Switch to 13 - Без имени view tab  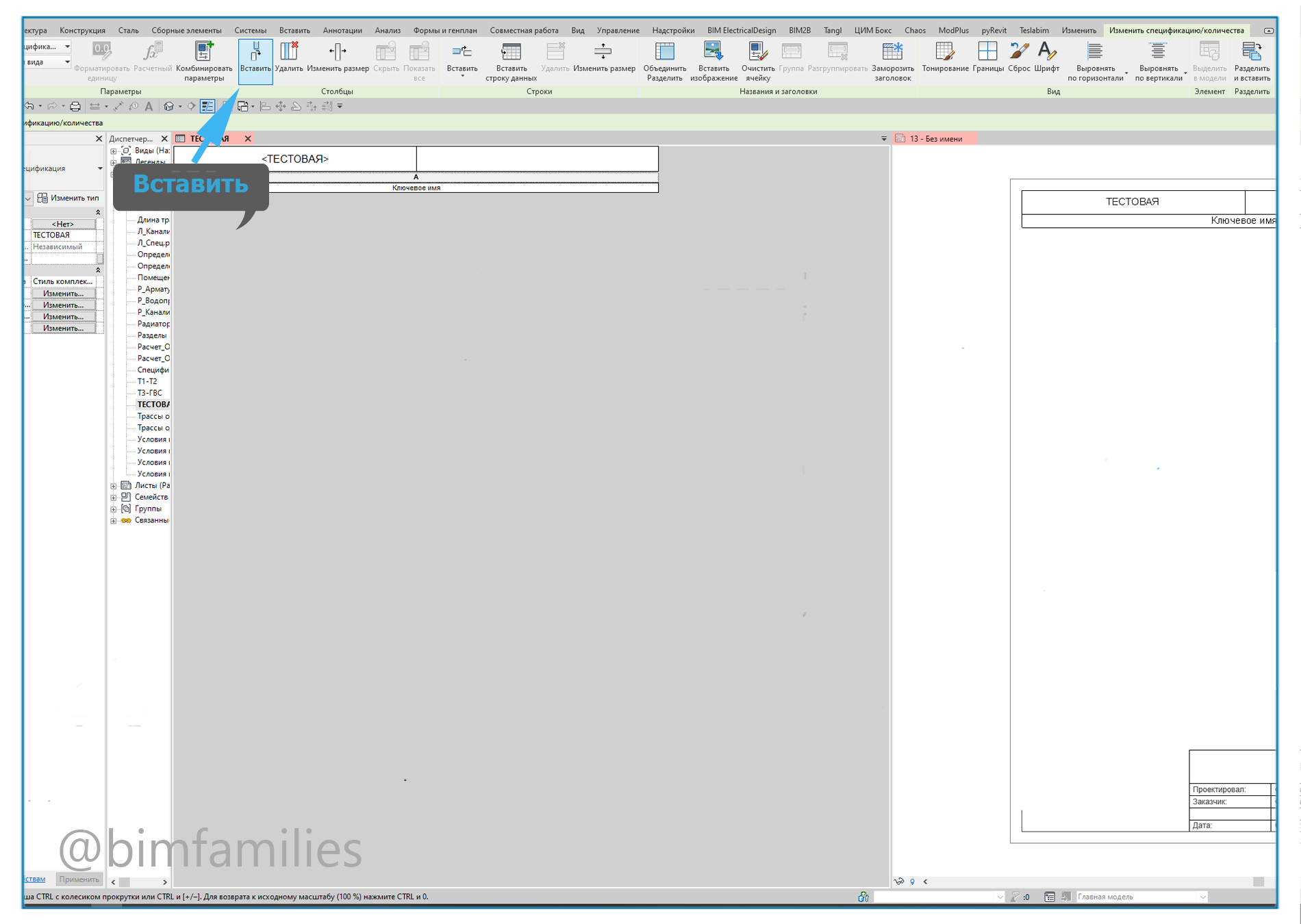tap(935, 138)
